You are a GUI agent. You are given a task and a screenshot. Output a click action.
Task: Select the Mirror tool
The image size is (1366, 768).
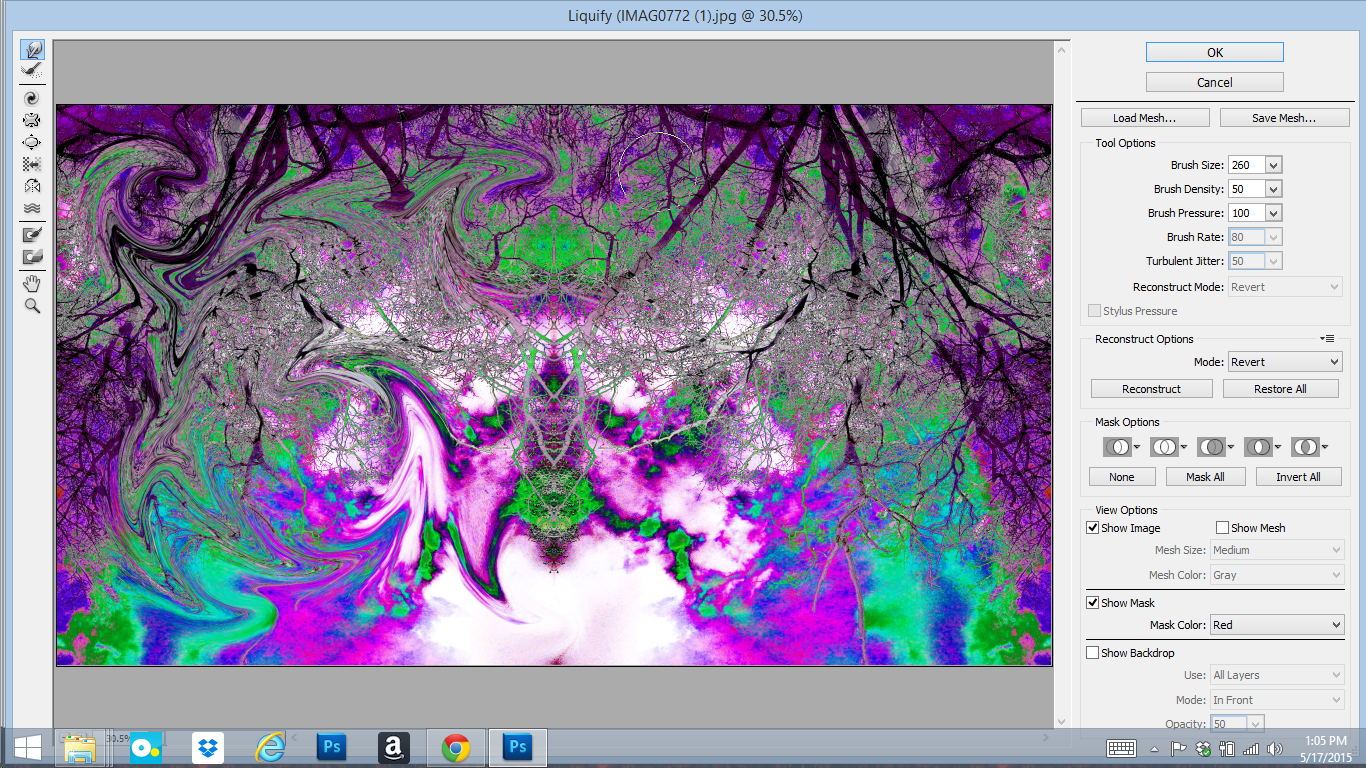point(32,186)
